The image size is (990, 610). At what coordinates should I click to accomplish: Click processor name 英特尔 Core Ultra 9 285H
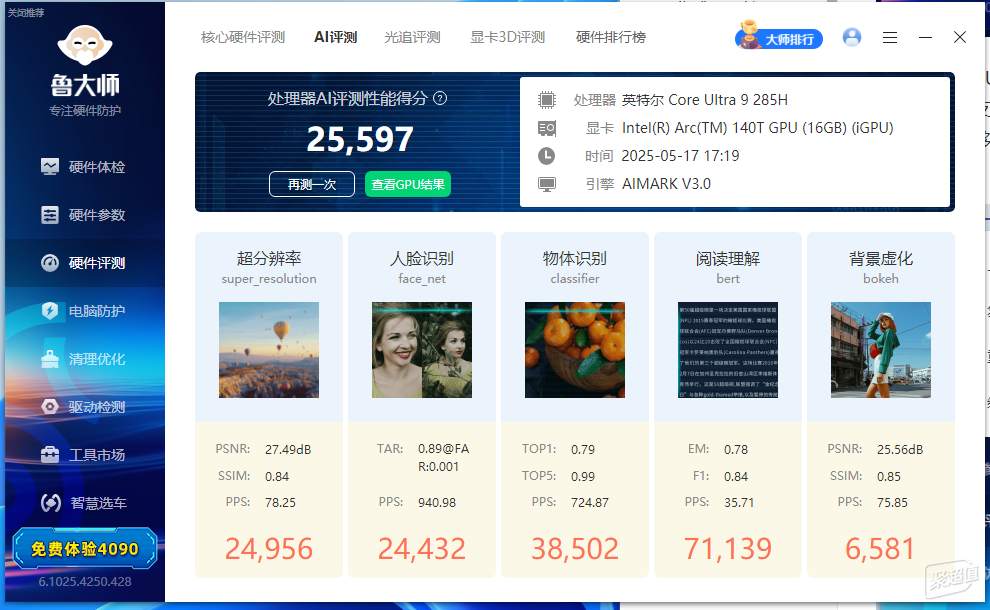pos(705,100)
